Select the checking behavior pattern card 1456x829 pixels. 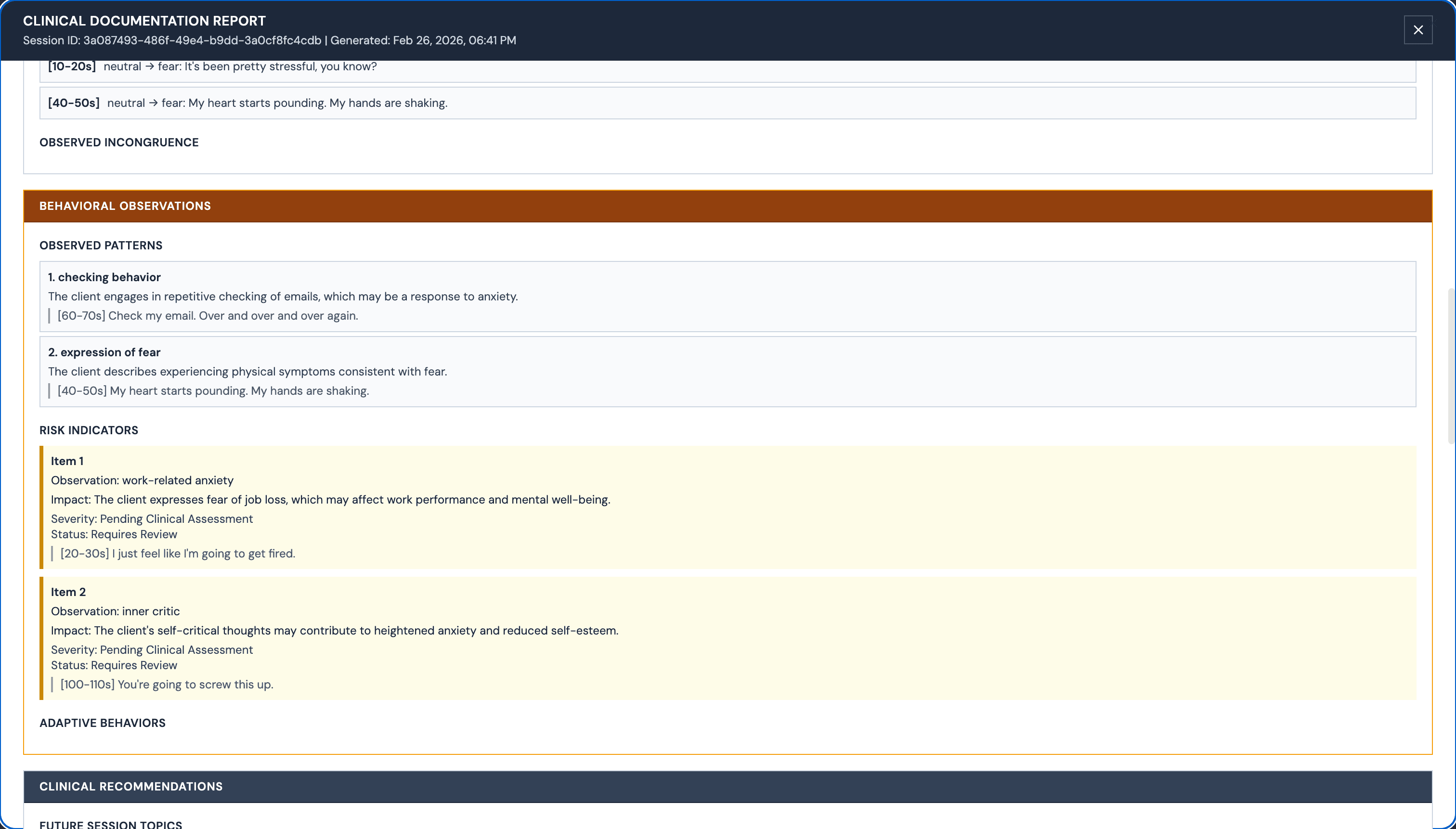[727, 296]
